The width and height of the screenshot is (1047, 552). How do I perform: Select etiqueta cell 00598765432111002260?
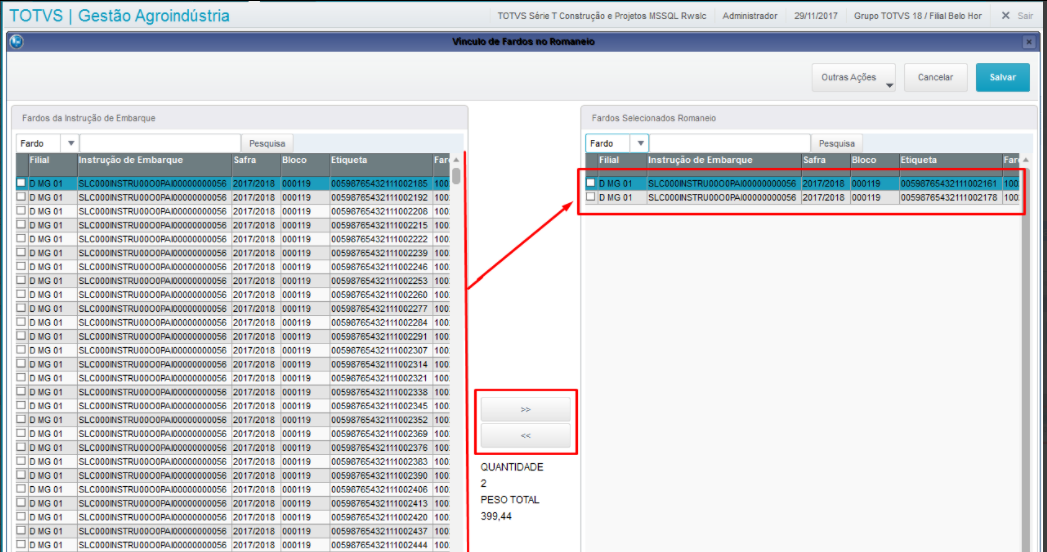coord(381,294)
